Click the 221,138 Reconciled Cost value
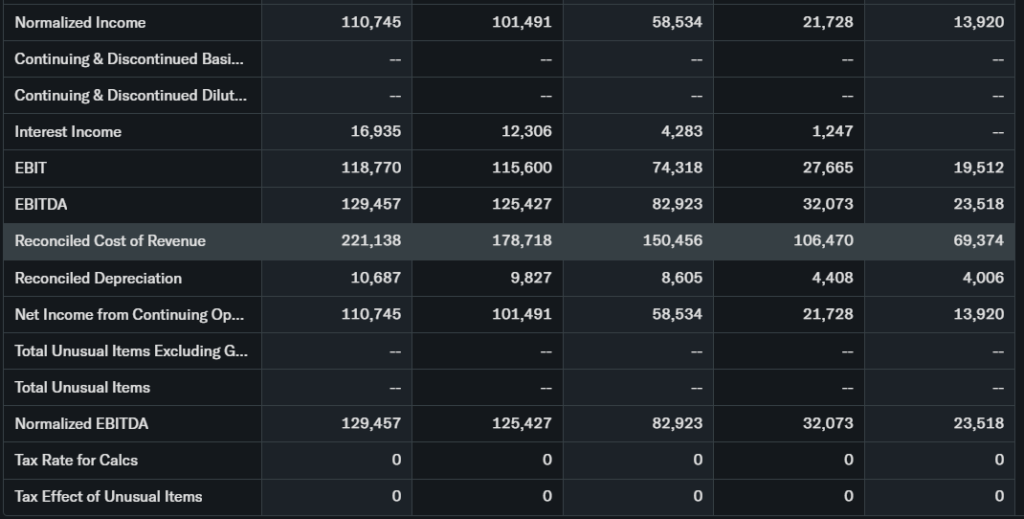 371,241
